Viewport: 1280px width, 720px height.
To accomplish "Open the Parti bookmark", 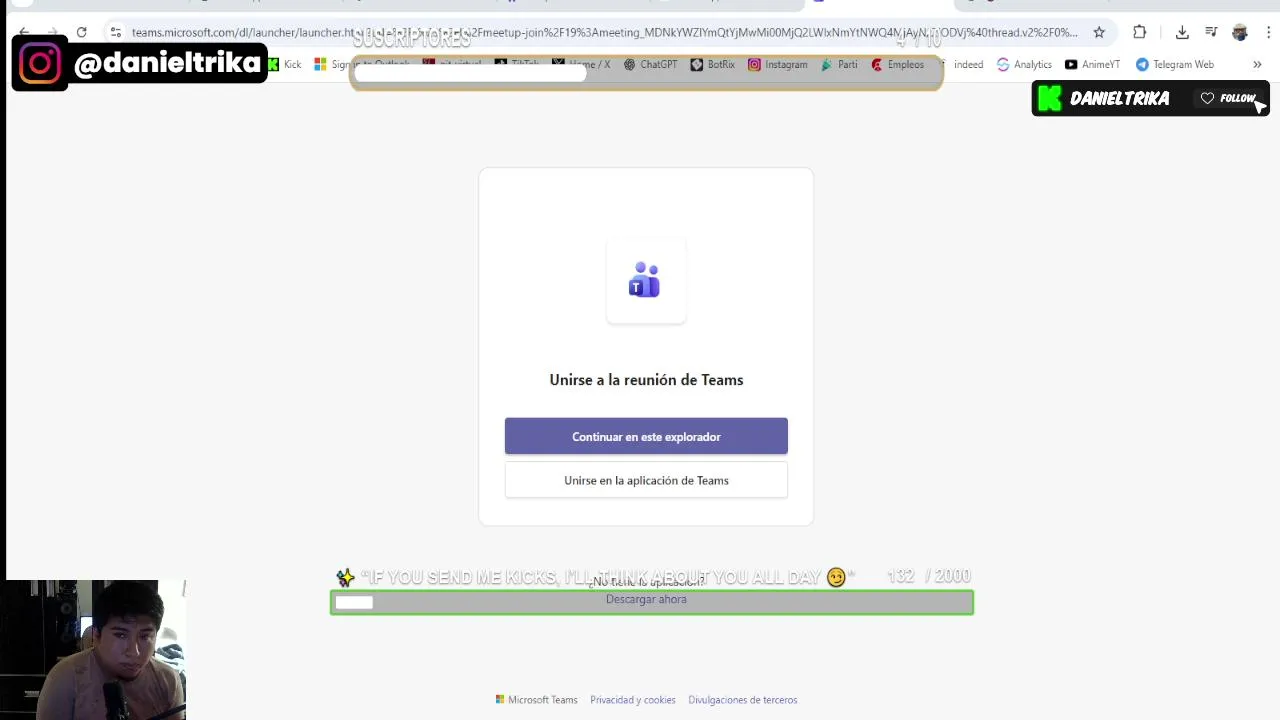I will tap(839, 64).
